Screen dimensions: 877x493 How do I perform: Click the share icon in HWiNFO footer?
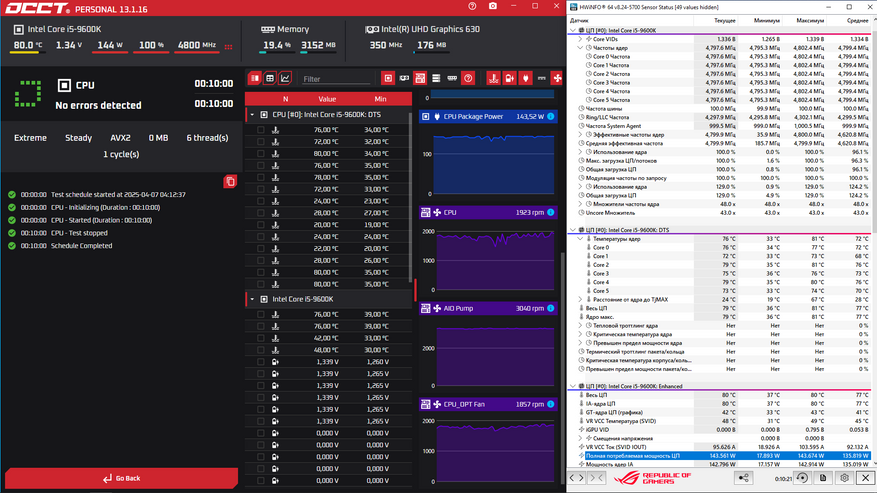click(x=743, y=478)
